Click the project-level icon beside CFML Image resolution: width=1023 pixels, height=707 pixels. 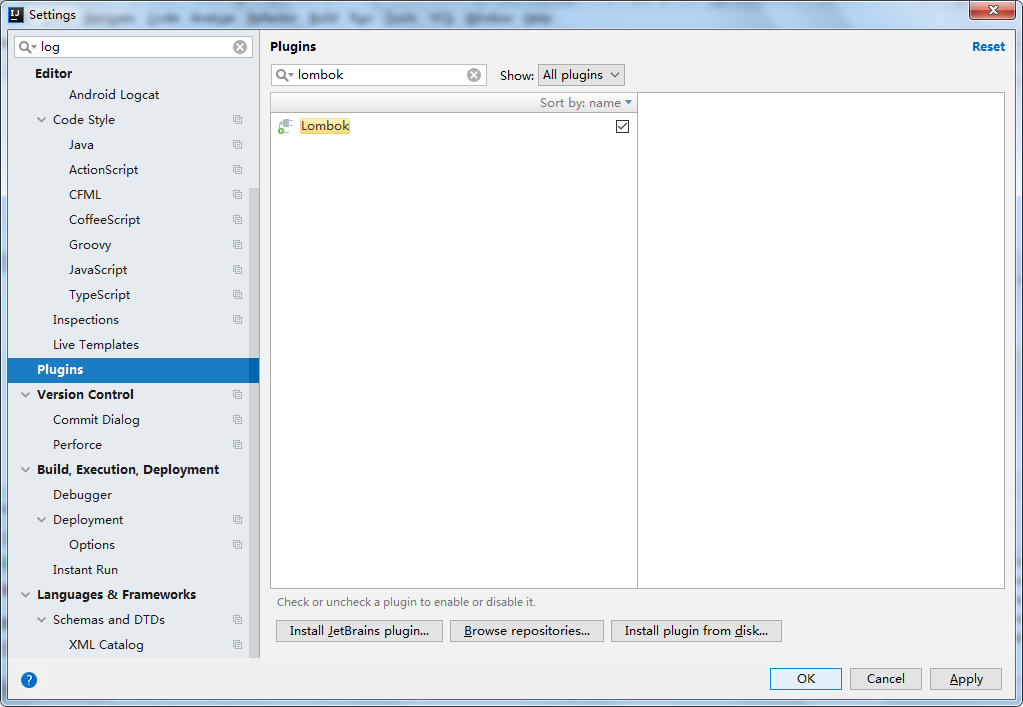(x=237, y=195)
